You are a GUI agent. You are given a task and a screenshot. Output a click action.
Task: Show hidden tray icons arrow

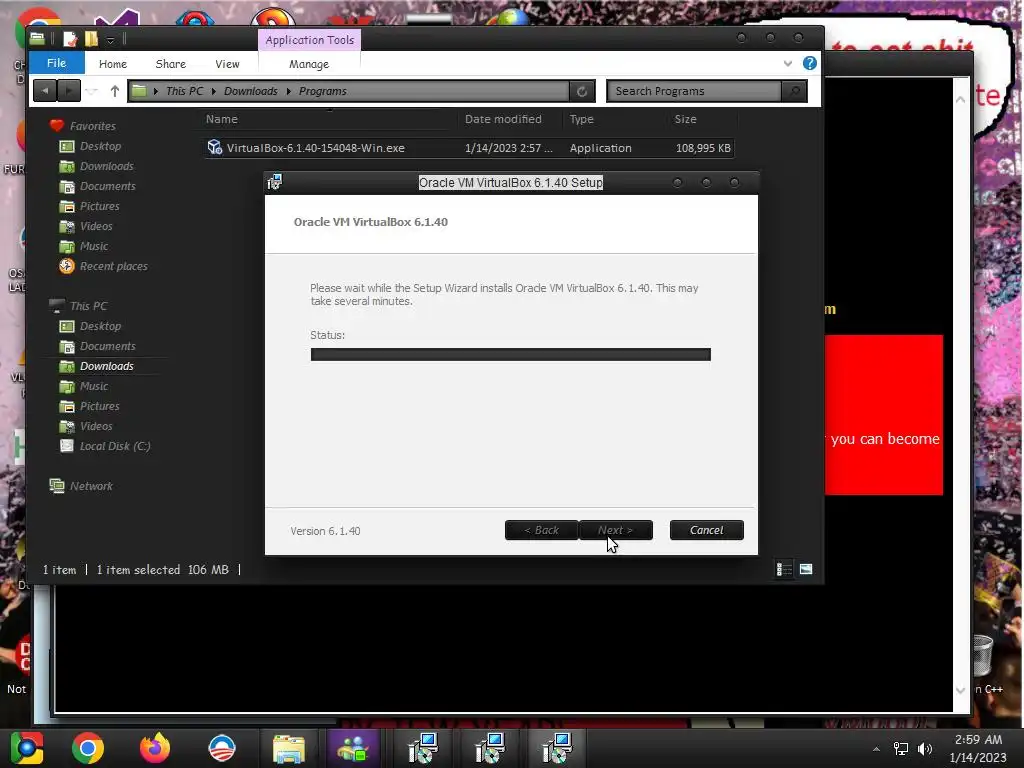(876, 749)
